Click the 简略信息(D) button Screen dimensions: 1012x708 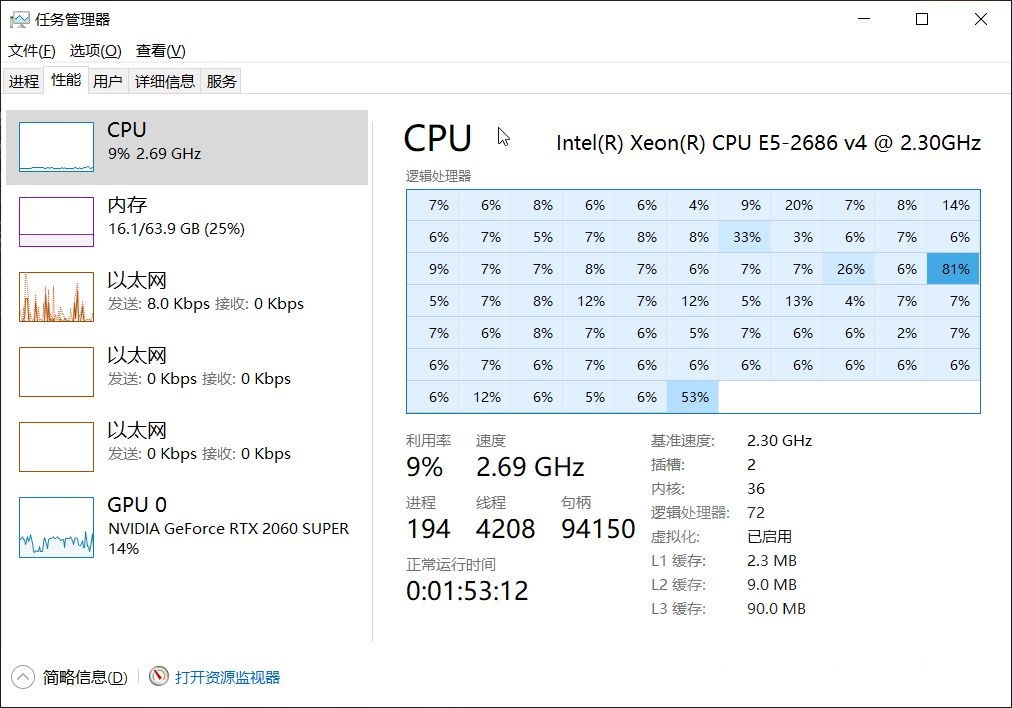(85, 677)
